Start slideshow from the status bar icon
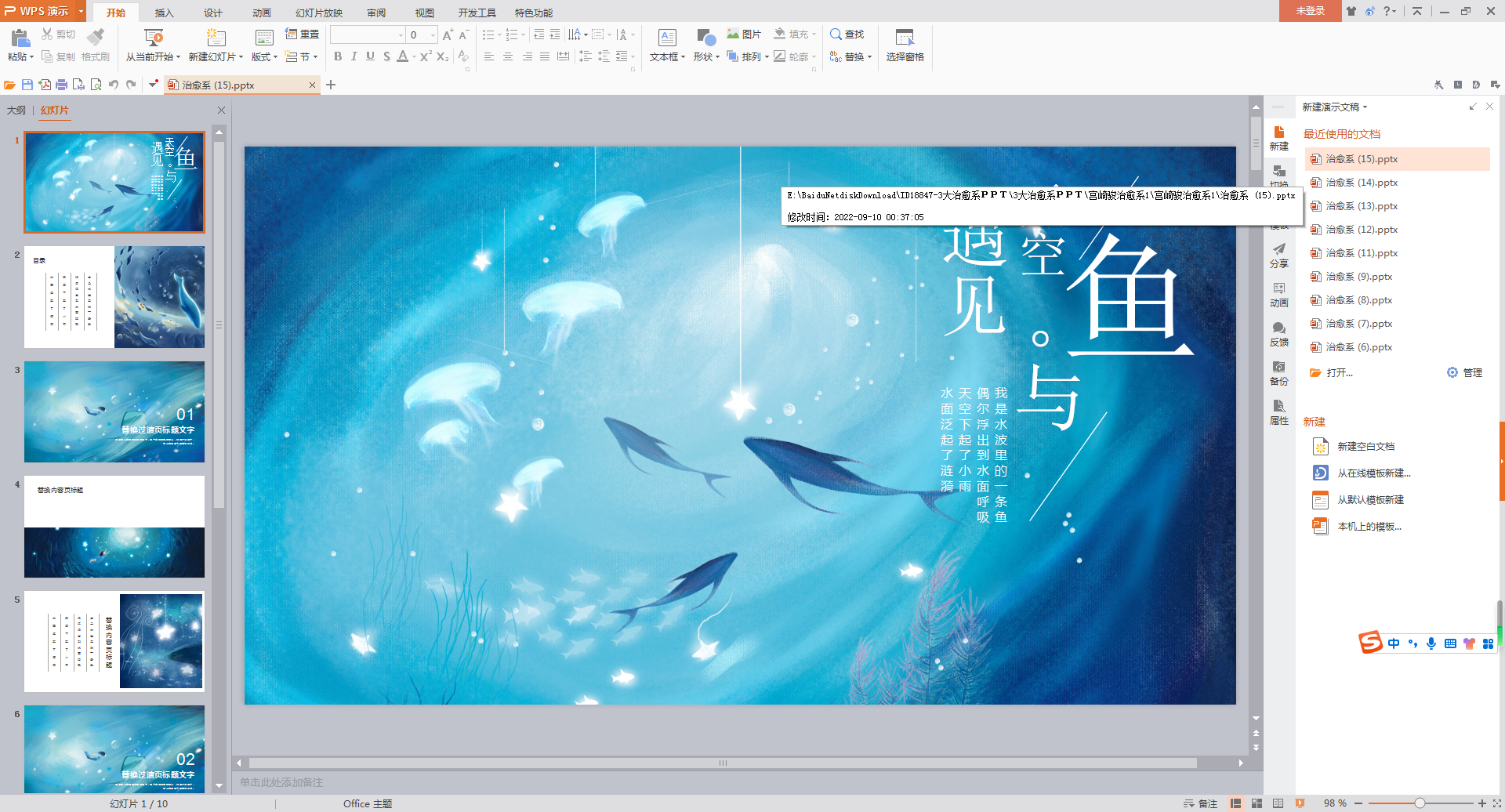 (x=1300, y=803)
